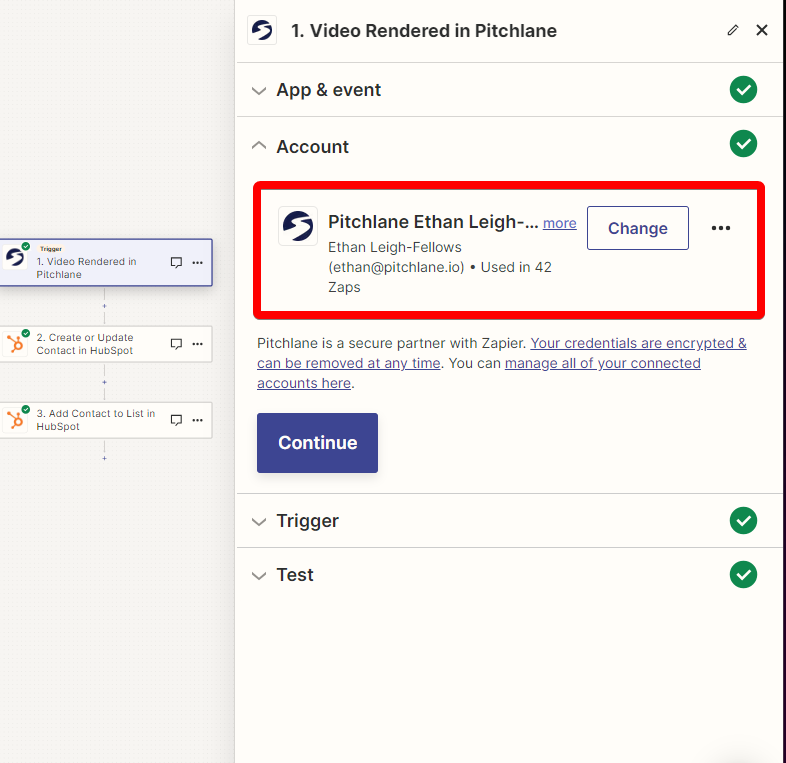Click Pitchlane icon on trigger step card

coord(15,257)
